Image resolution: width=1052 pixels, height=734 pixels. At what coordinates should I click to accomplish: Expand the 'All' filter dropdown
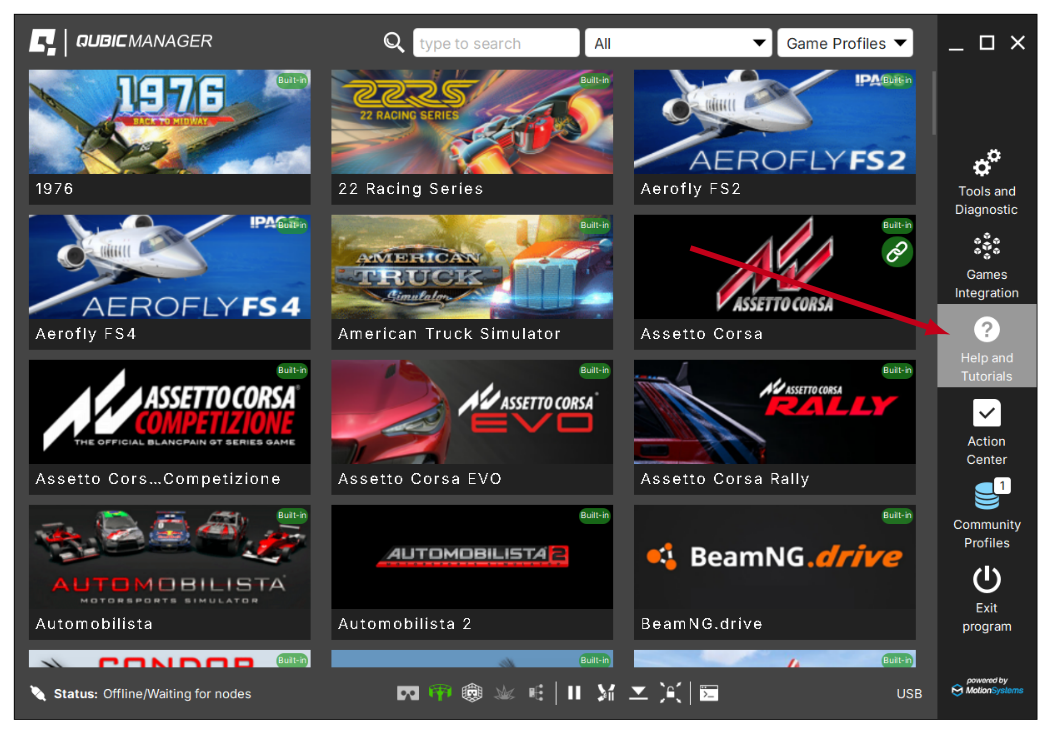click(x=677, y=43)
